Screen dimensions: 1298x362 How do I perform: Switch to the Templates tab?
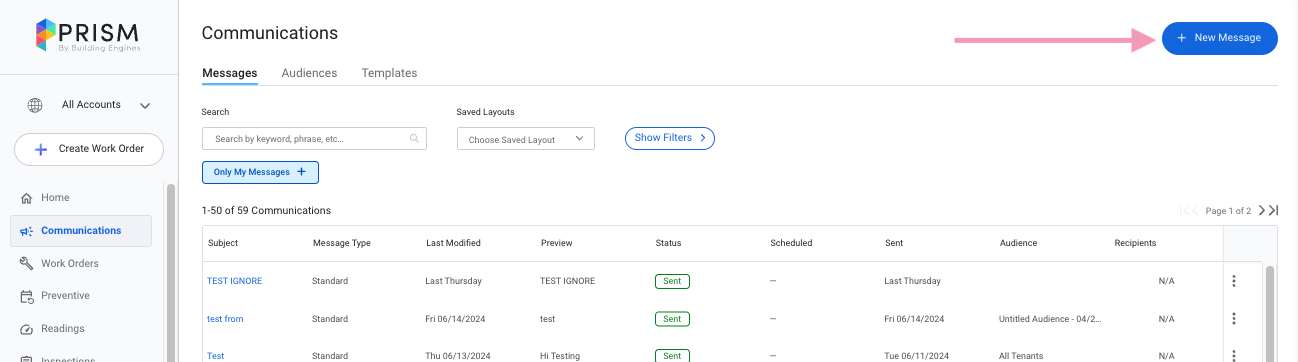(389, 73)
